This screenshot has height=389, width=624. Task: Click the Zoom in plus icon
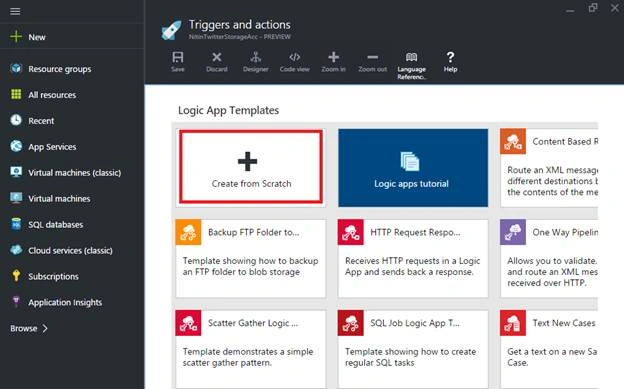[x=333, y=57]
